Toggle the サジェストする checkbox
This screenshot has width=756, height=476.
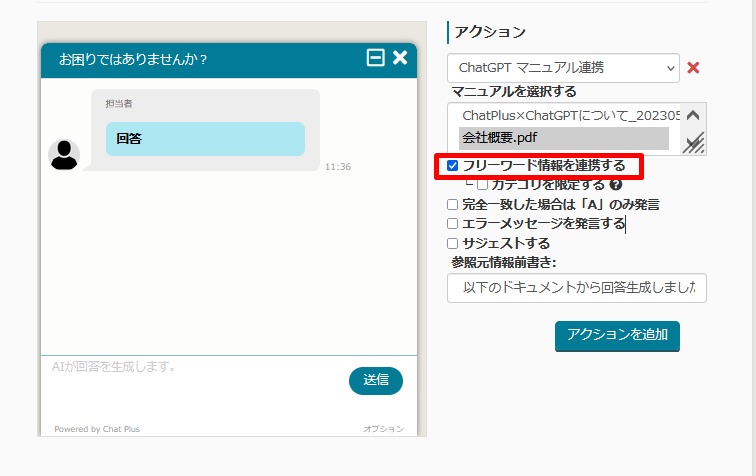click(453, 243)
